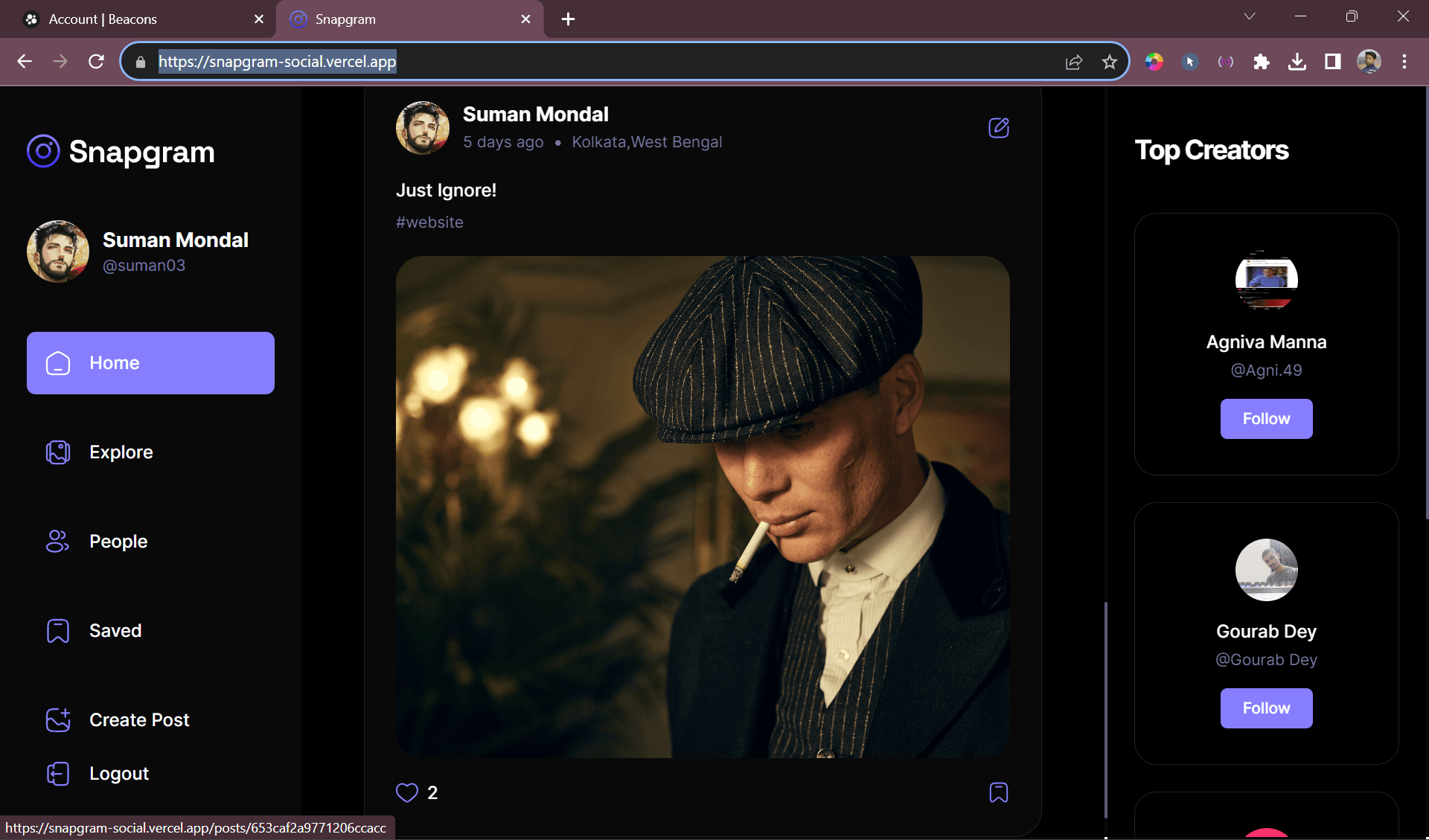Click the browser back arrow
The height and width of the screenshot is (840, 1429).
point(25,62)
